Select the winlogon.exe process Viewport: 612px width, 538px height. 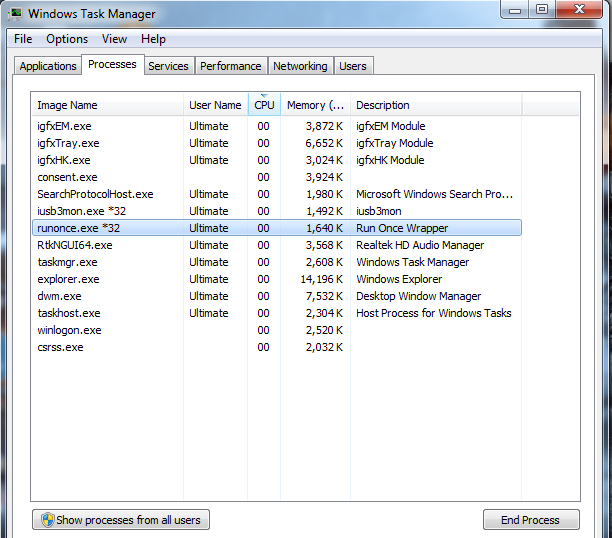[277, 330]
